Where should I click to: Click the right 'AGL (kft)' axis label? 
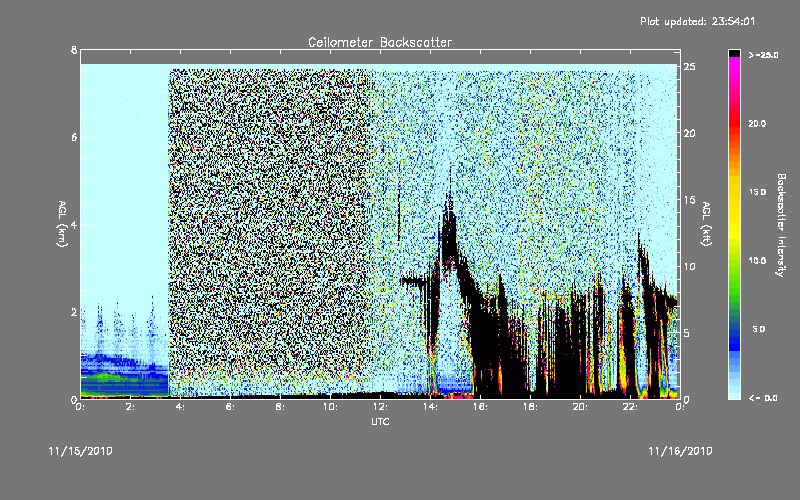(707, 224)
